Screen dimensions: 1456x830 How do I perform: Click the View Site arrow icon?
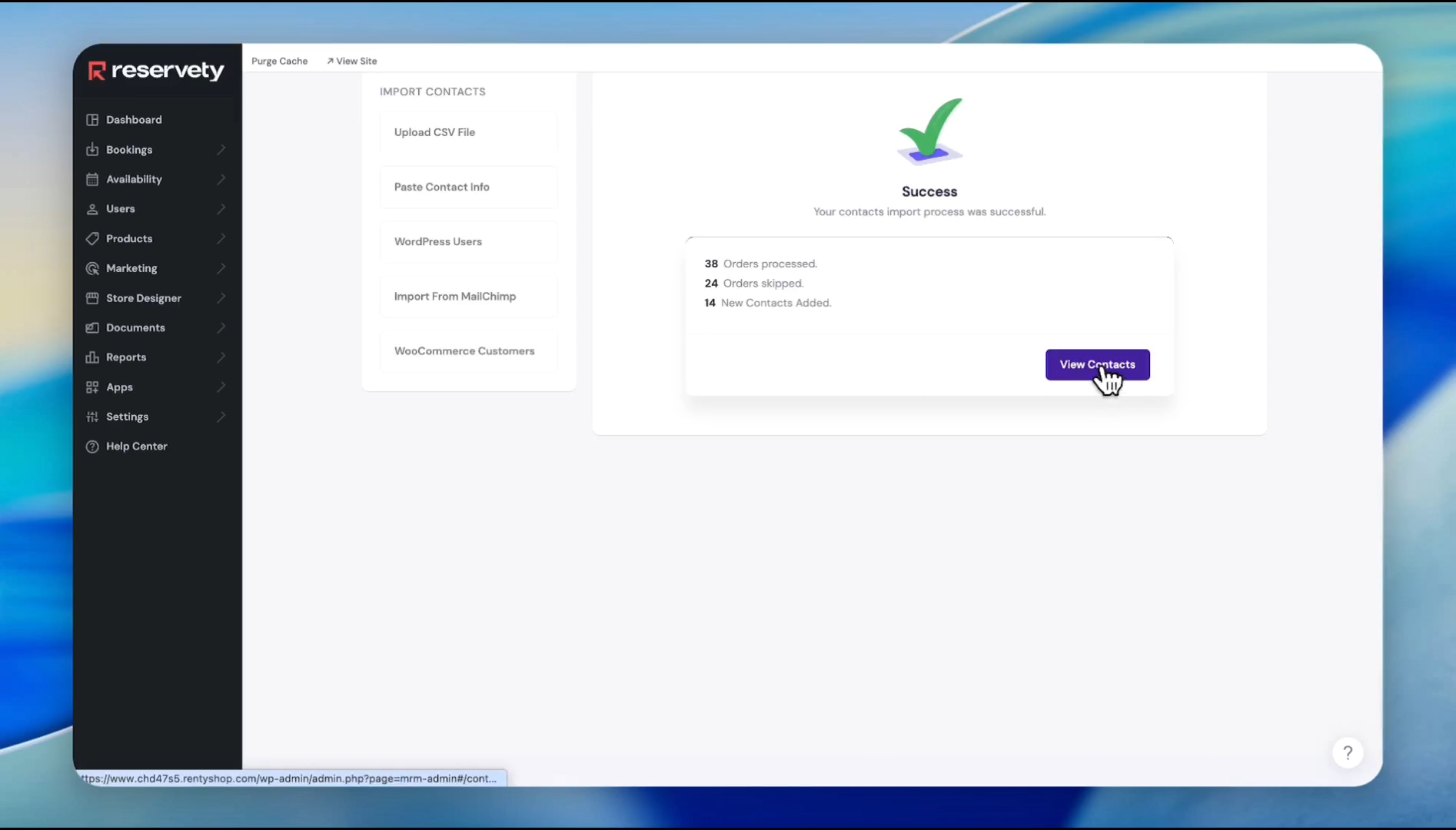(x=330, y=61)
